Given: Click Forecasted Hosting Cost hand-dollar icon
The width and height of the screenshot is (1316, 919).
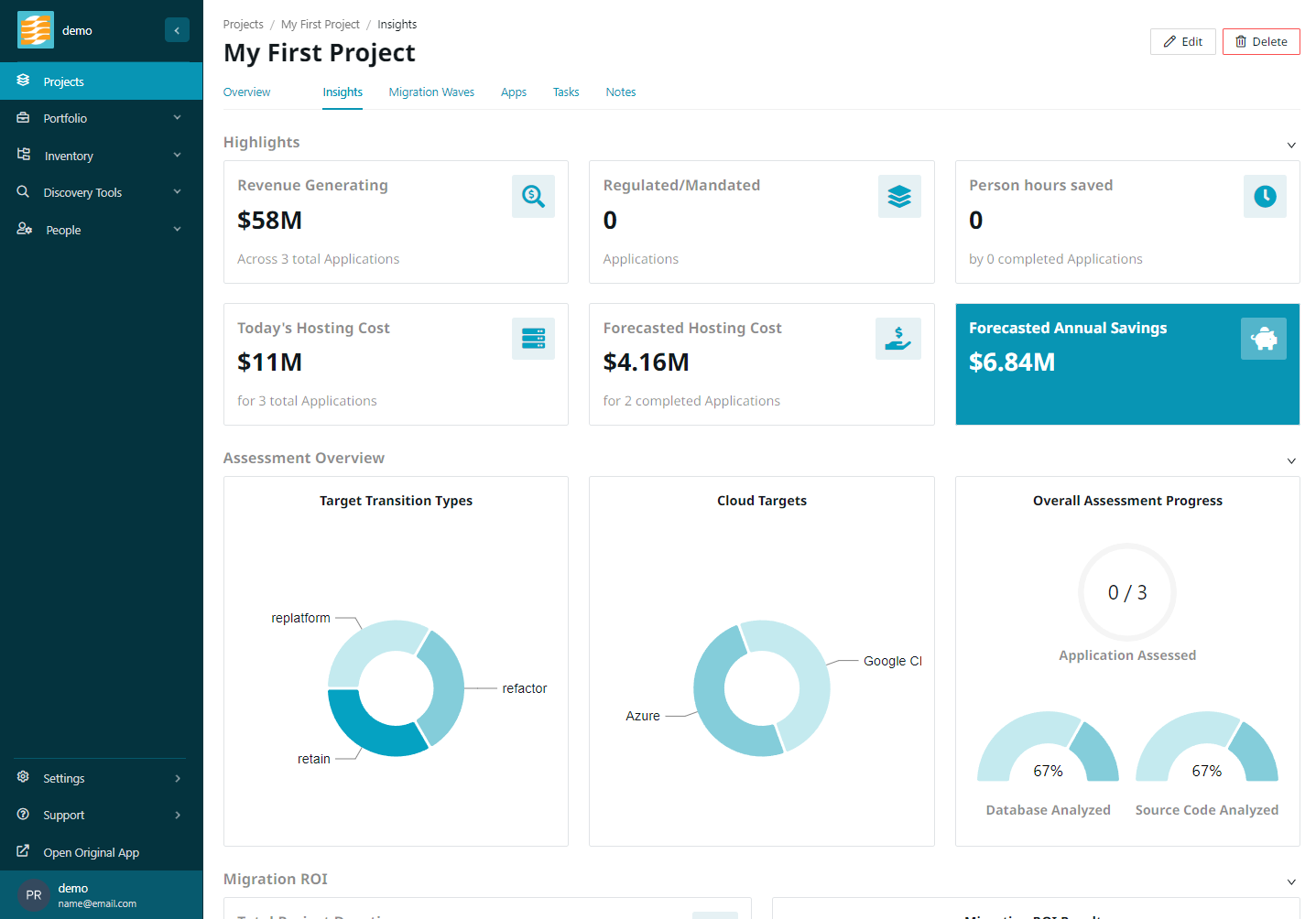Looking at the screenshot, I should [897, 339].
